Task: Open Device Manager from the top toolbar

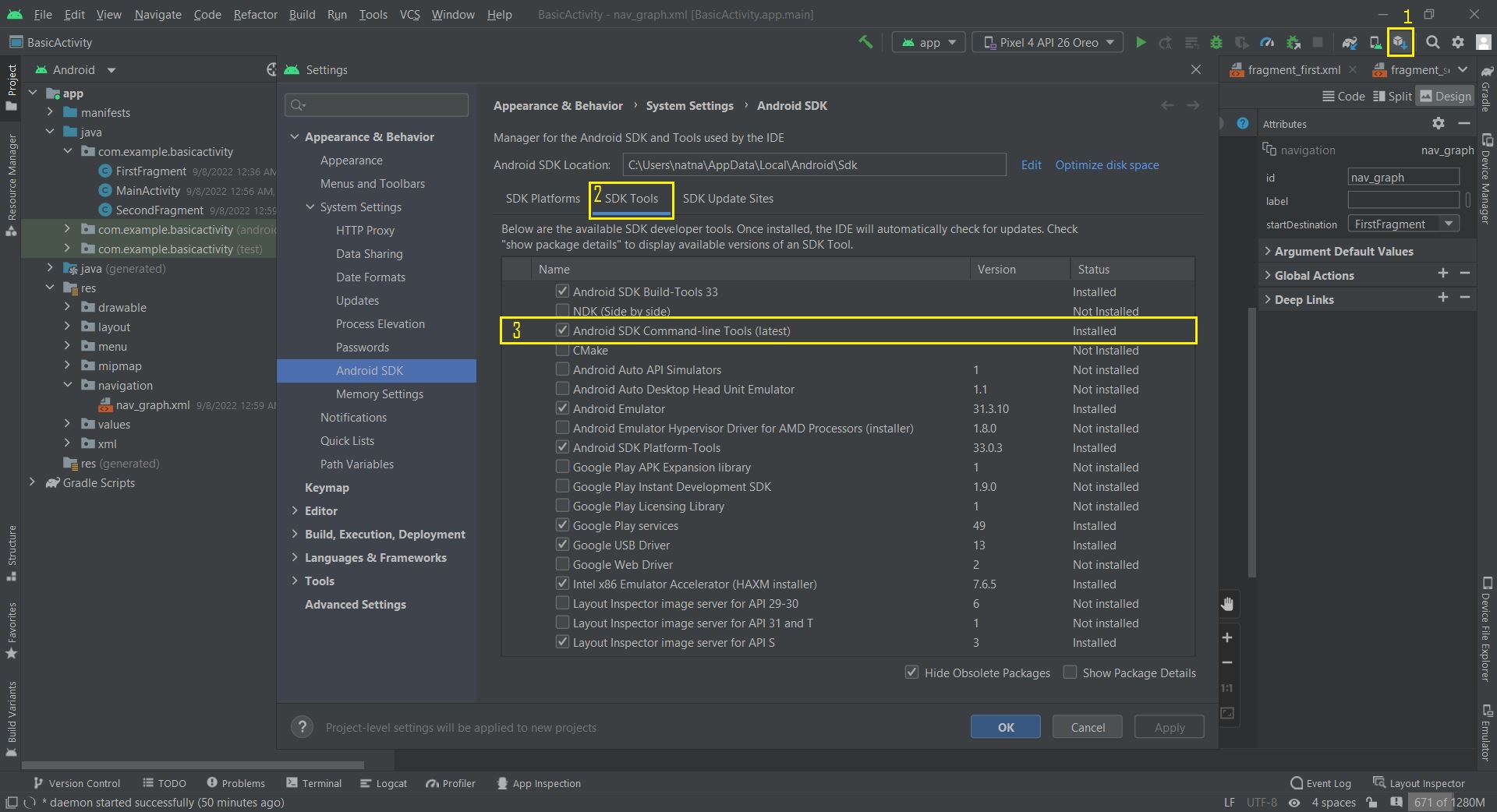Action: pos(1375,43)
